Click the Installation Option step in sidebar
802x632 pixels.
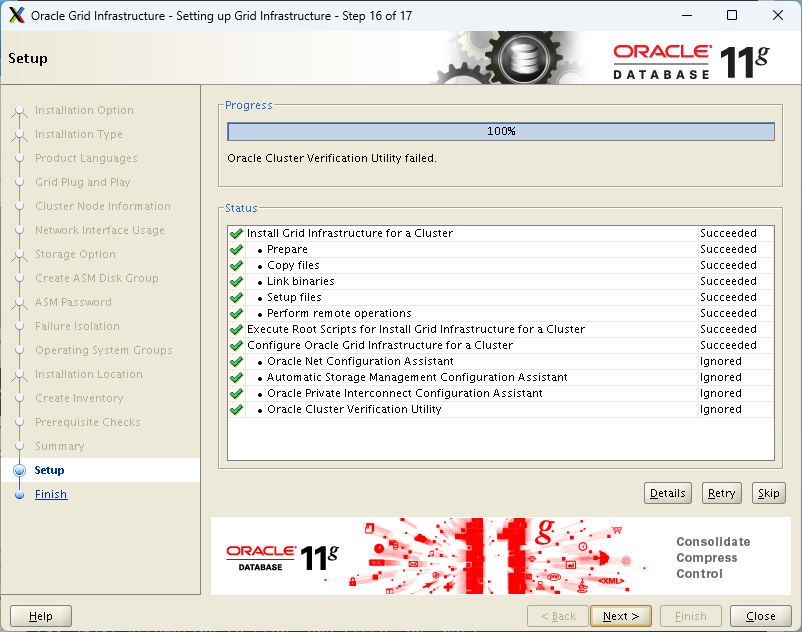(x=84, y=110)
